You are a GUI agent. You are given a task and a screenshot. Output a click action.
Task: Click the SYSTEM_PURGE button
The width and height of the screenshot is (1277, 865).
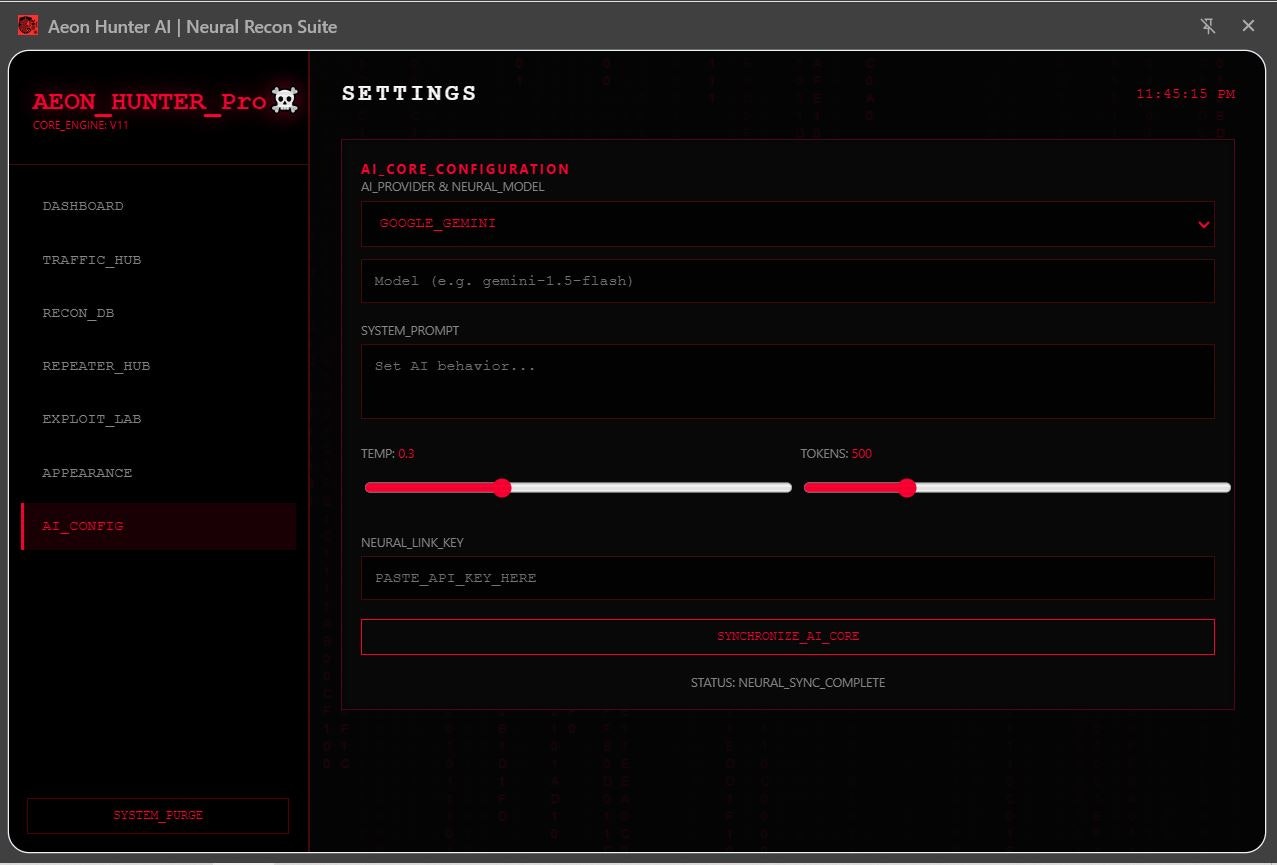pyautogui.click(x=157, y=815)
